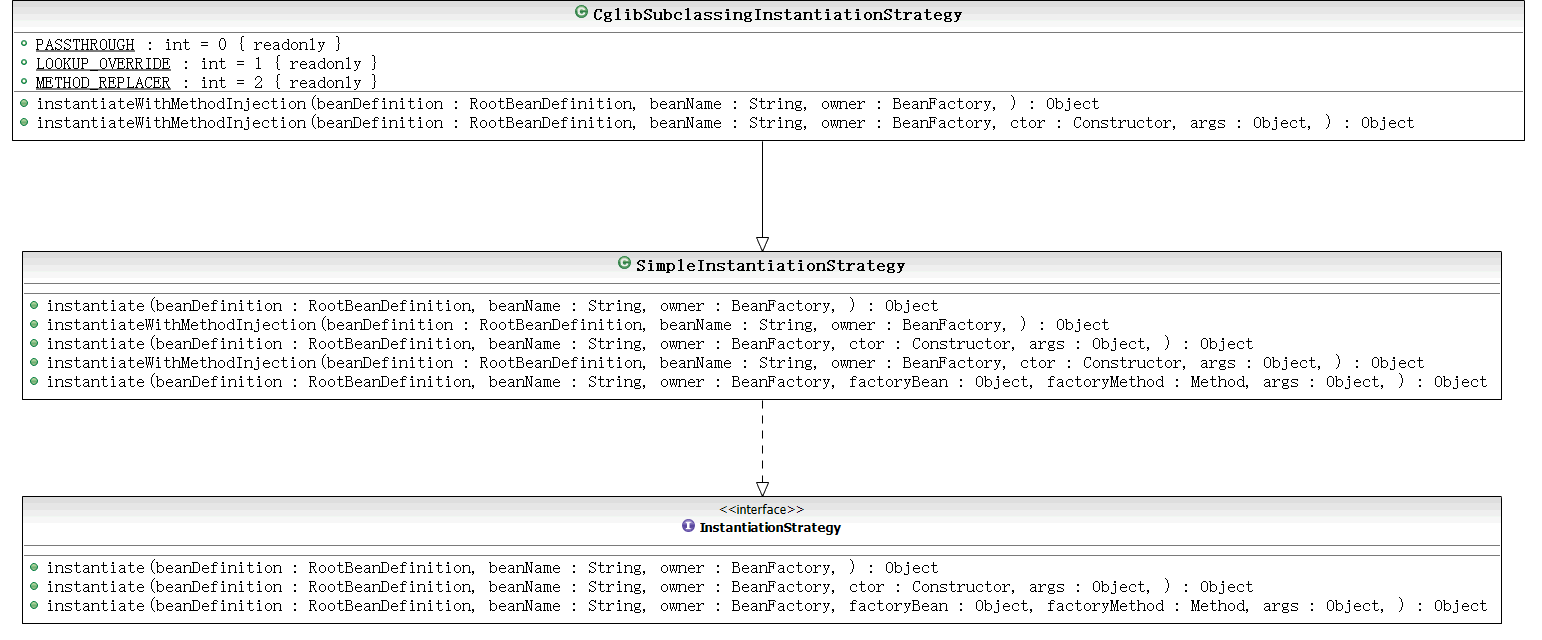
Task: Click the field icon next to LOOKUP_OVERRIDE
Action: pyautogui.click(x=24, y=64)
